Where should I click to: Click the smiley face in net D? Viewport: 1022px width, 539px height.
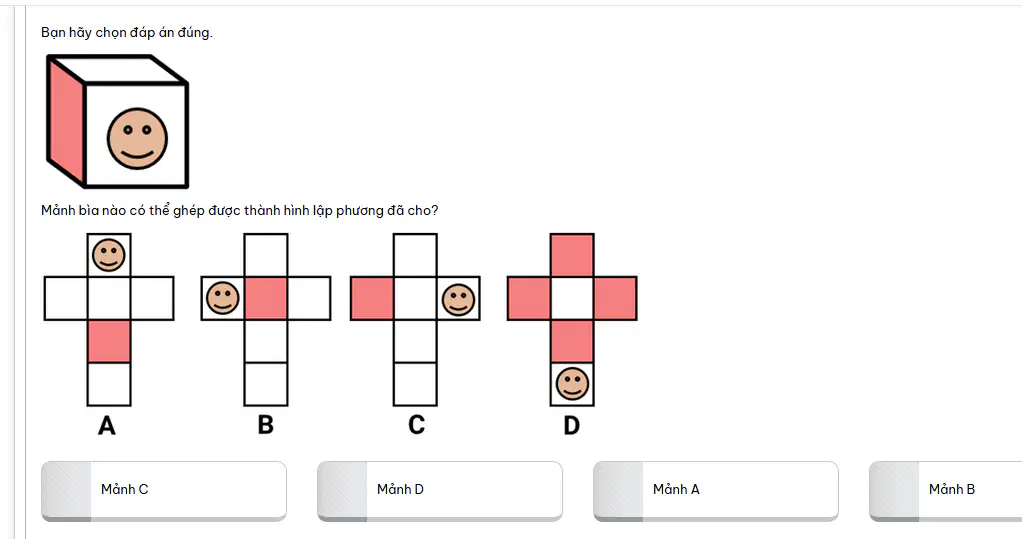[572, 383]
